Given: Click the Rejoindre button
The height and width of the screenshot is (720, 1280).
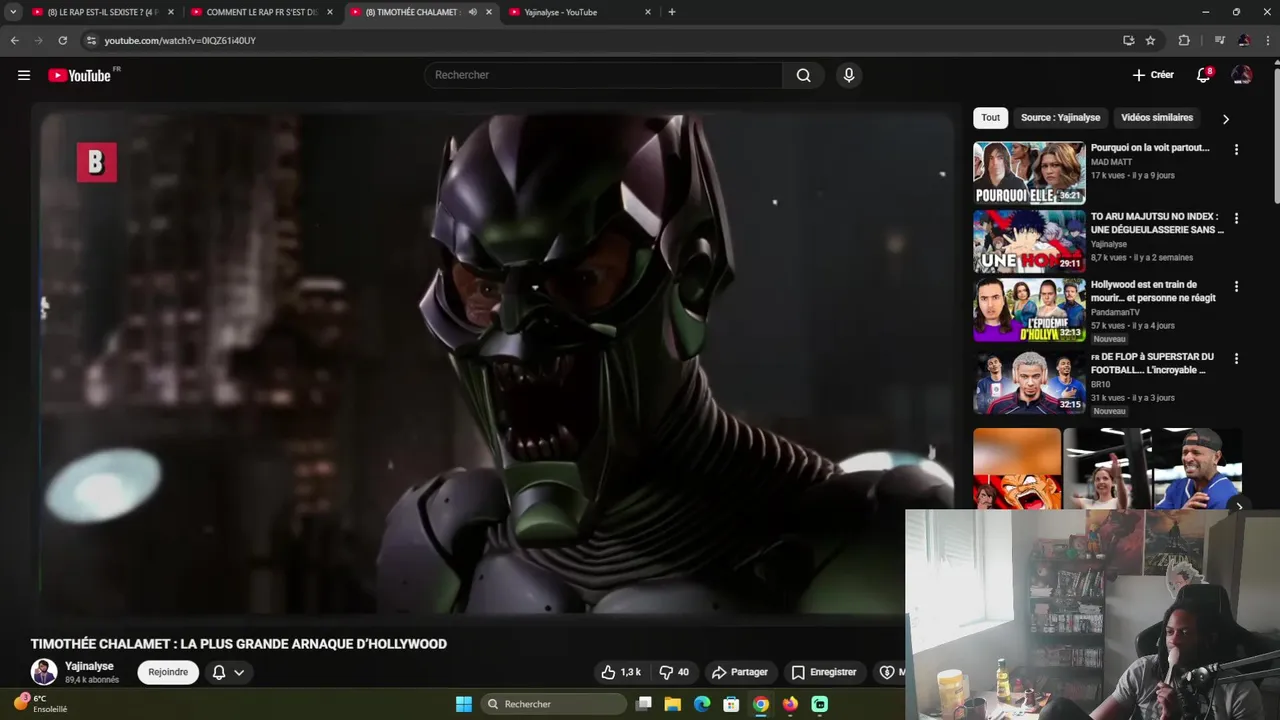Looking at the screenshot, I should [168, 672].
